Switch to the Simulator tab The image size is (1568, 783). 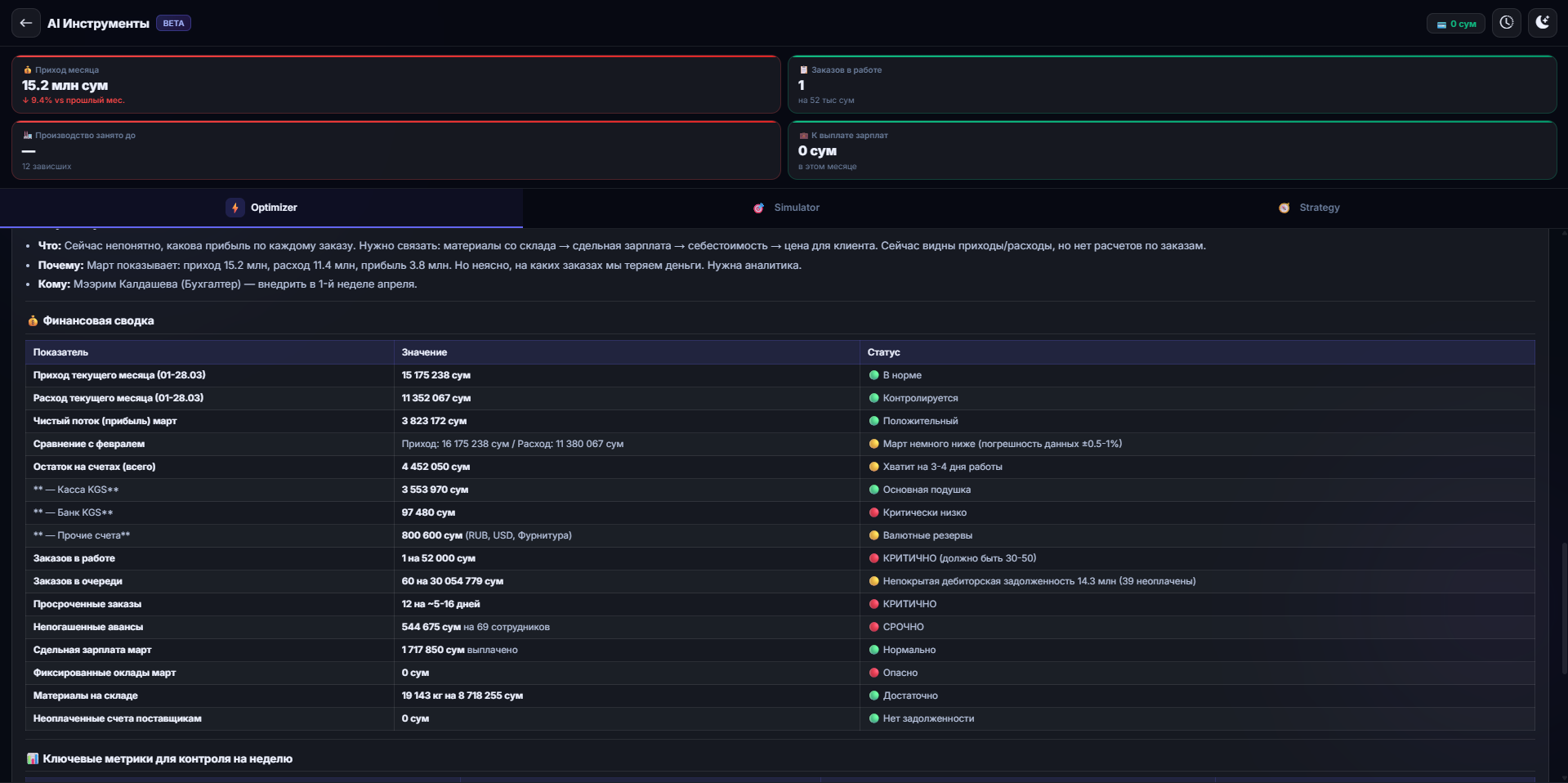[784, 208]
